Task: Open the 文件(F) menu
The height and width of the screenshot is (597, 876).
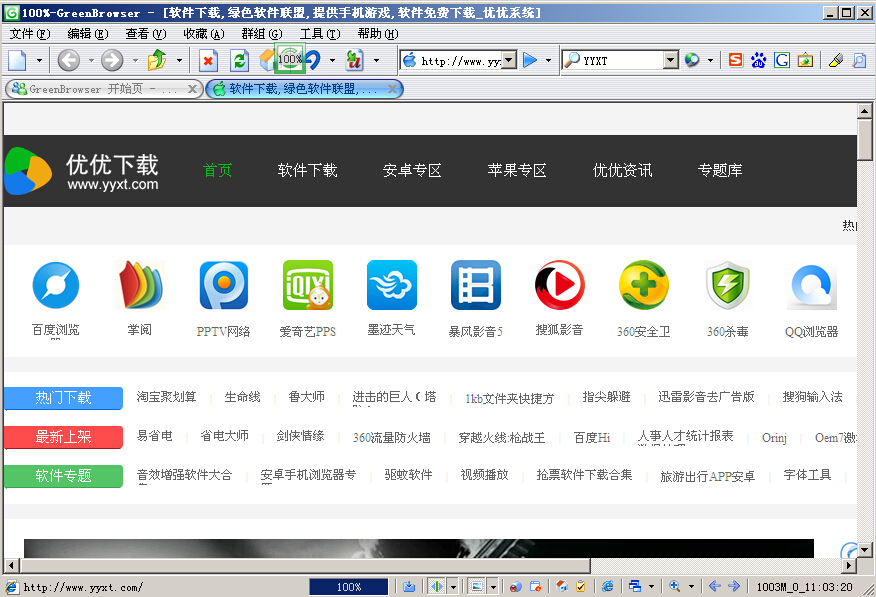Action: point(30,34)
